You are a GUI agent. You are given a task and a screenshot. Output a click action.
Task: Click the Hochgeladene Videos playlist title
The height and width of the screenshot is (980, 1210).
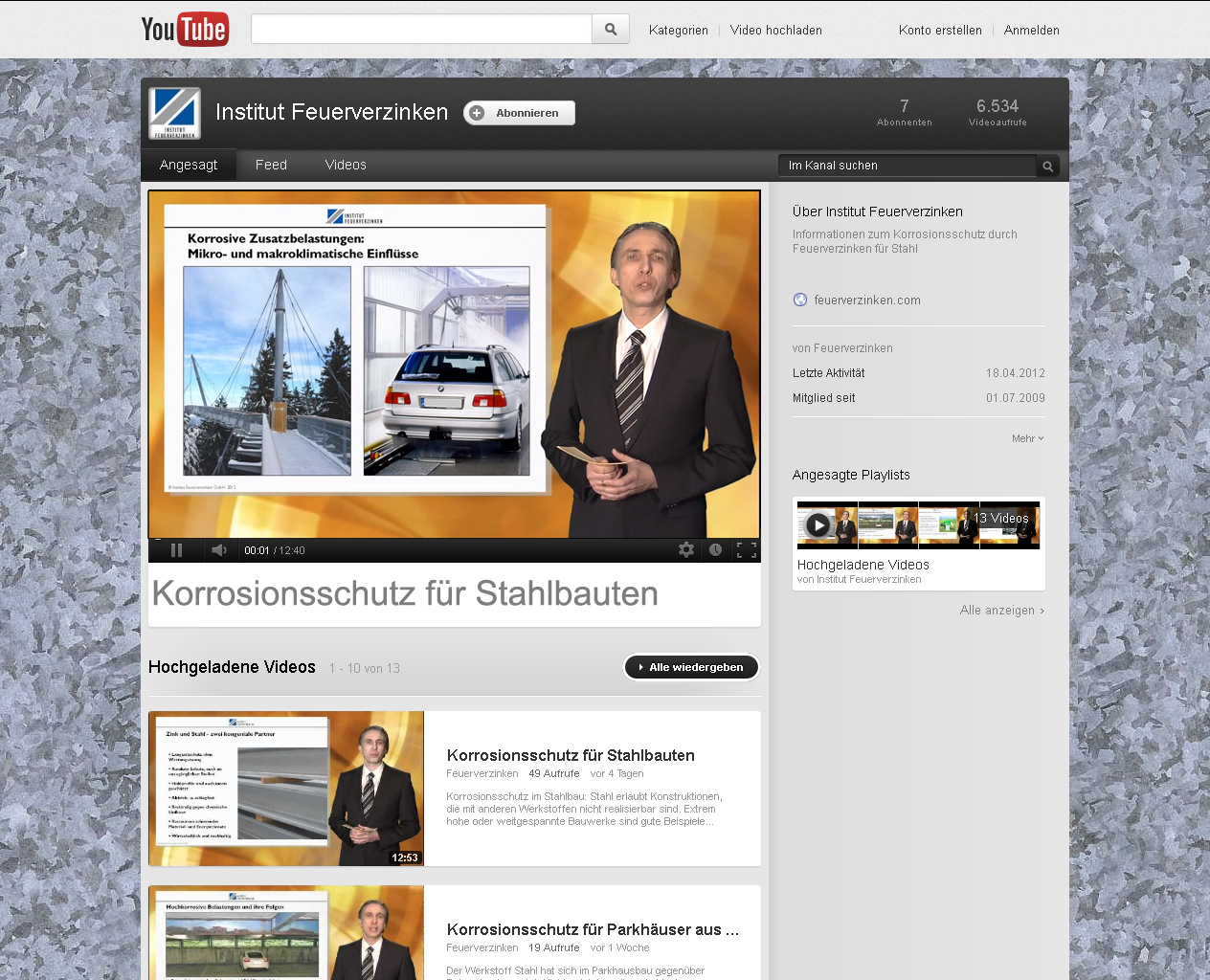[x=863, y=565]
